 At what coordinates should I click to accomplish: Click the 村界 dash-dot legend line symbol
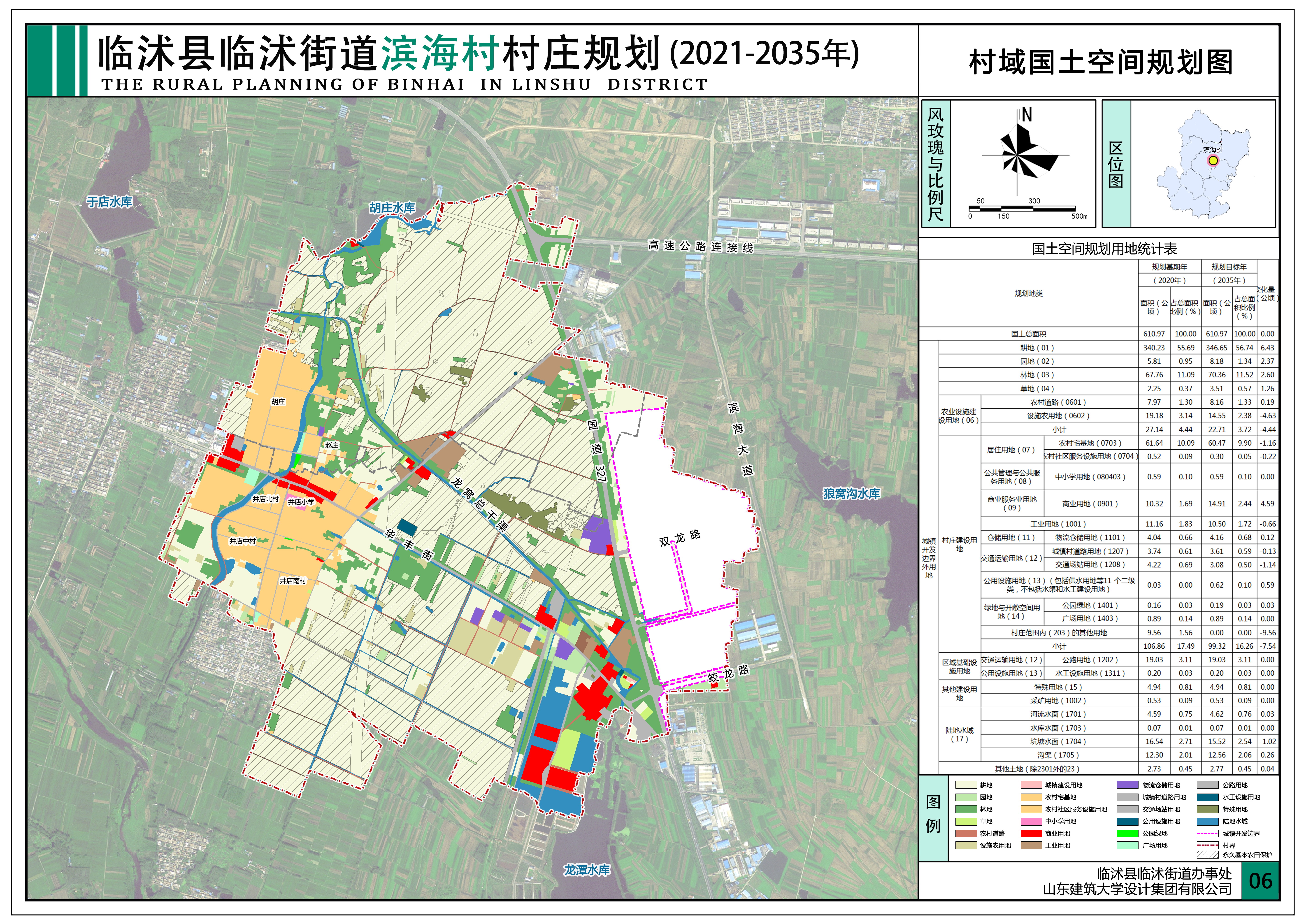click(x=1208, y=845)
